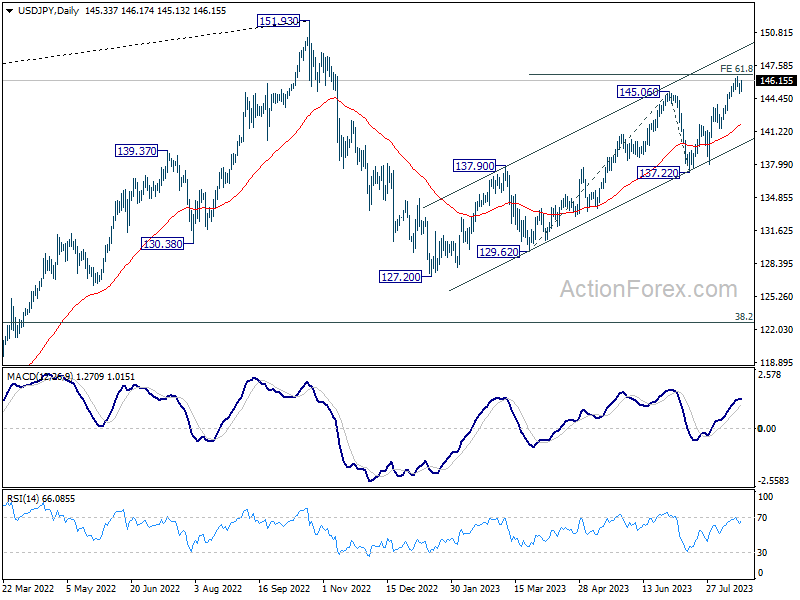Viewport: 800px width, 600px height.
Task: Select the 127.200 price label
Action: click(401, 277)
